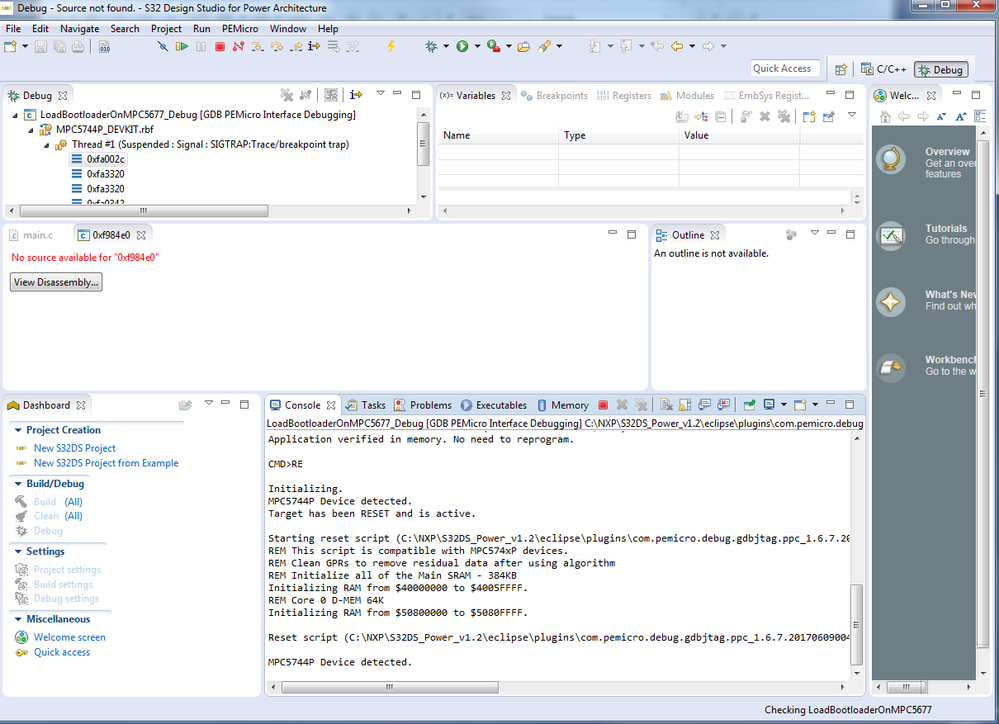Toggle Use Step Filters in main toolbar
Viewport: 999px width, 724px height.
352,46
